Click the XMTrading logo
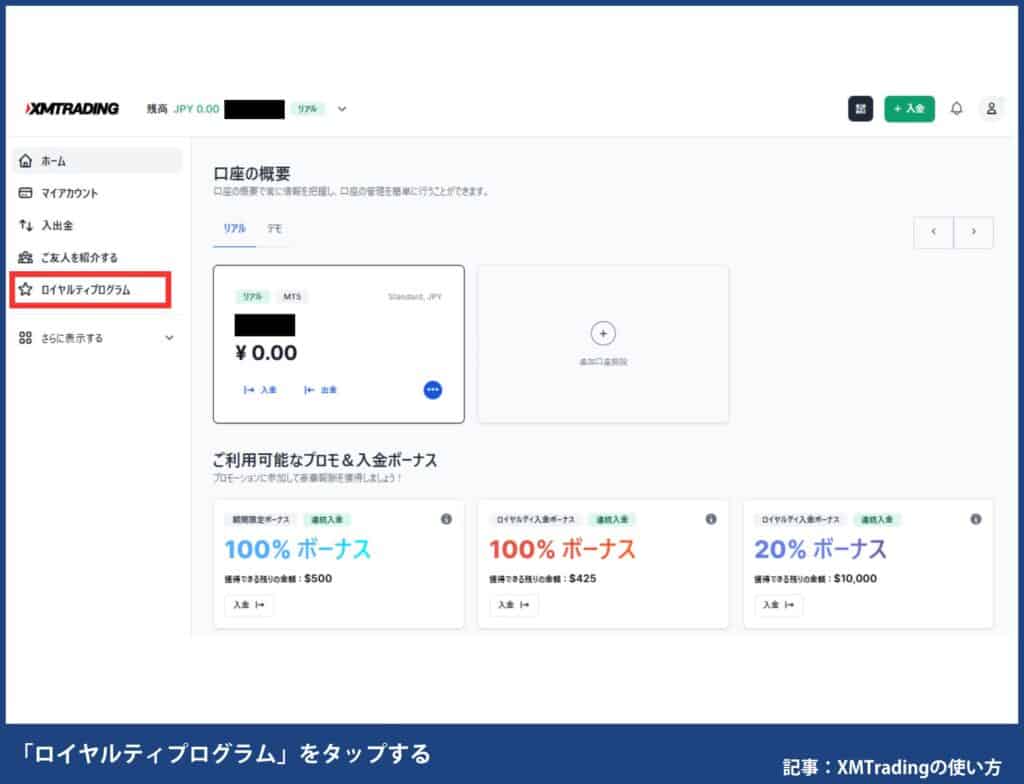Screen dimensions: 1024x784 tap(72, 108)
